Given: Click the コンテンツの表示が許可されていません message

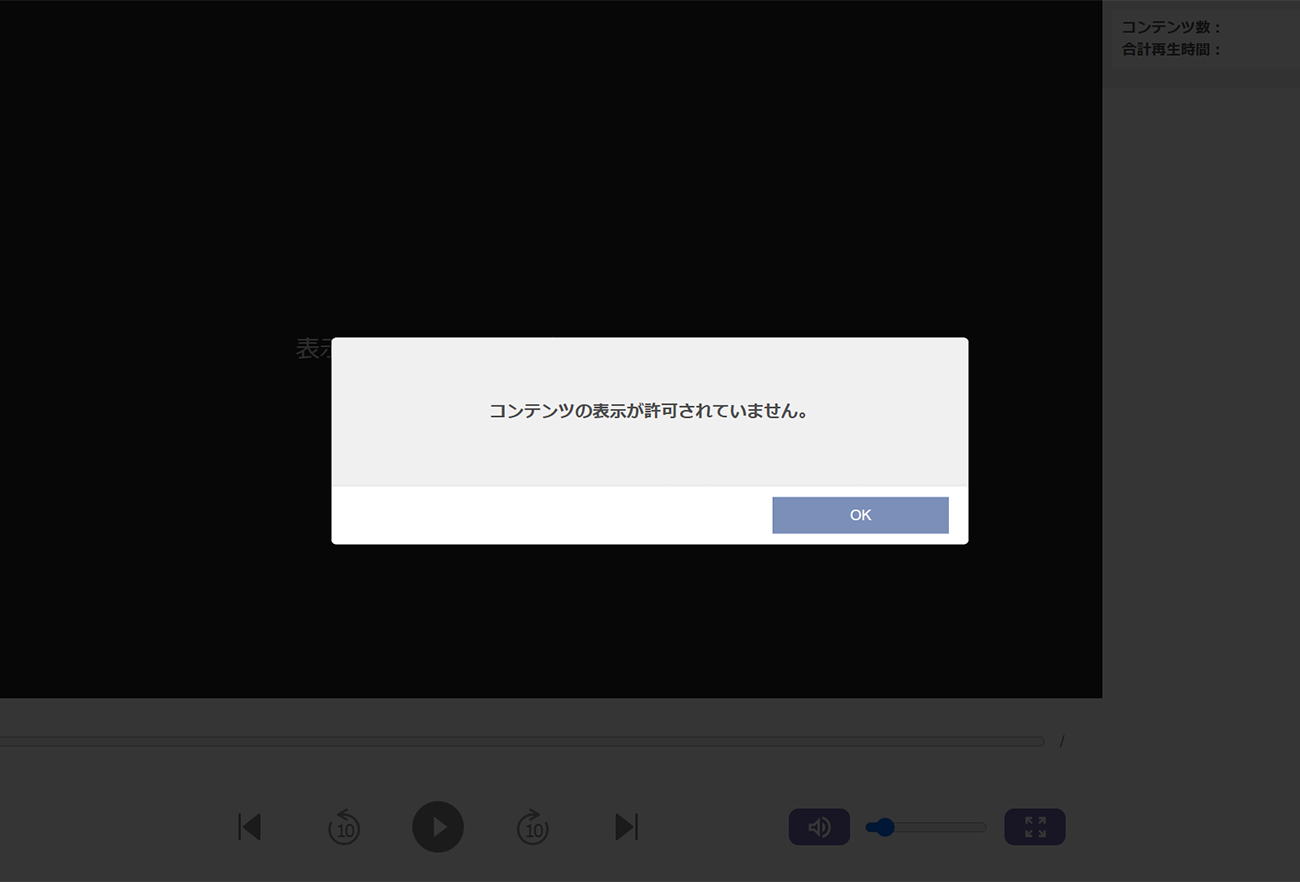Looking at the screenshot, I should click(x=649, y=411).
